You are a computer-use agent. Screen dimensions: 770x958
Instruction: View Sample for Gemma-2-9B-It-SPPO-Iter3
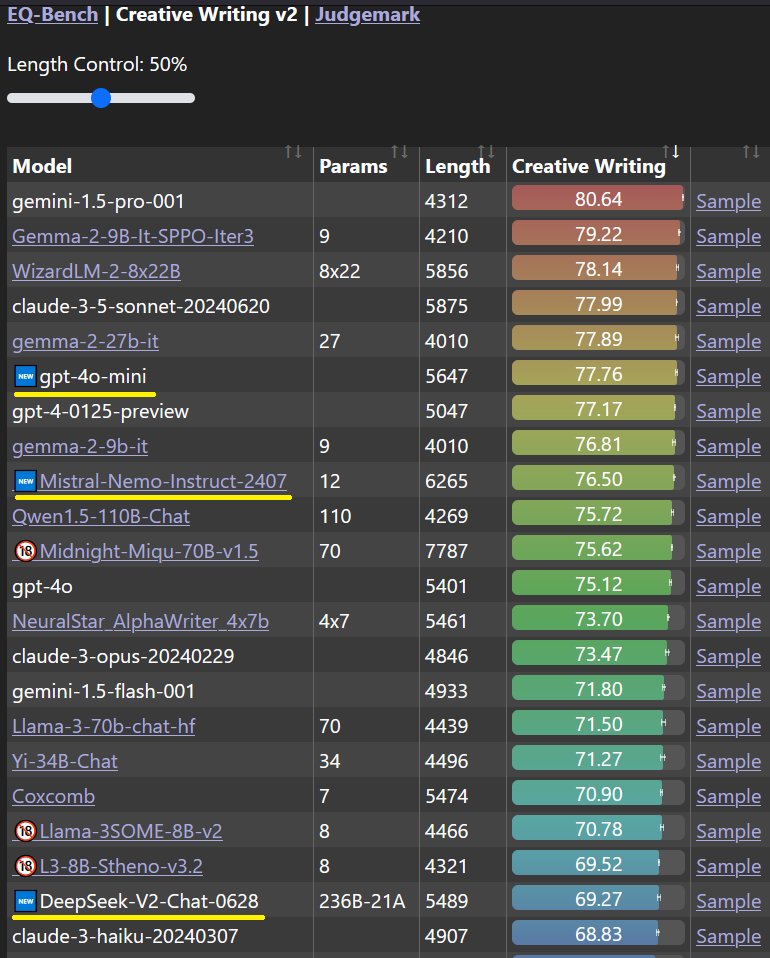[x=728, y=236]
